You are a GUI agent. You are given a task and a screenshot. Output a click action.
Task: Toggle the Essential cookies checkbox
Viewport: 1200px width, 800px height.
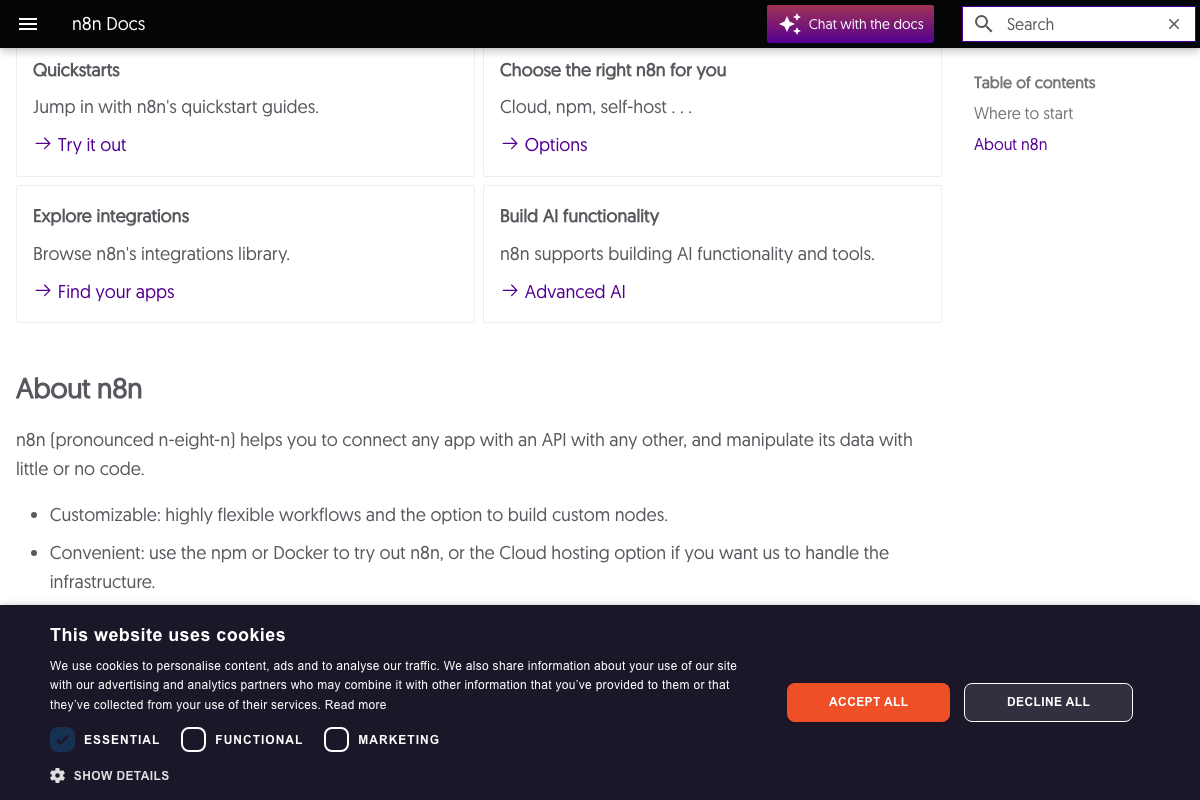62,739
